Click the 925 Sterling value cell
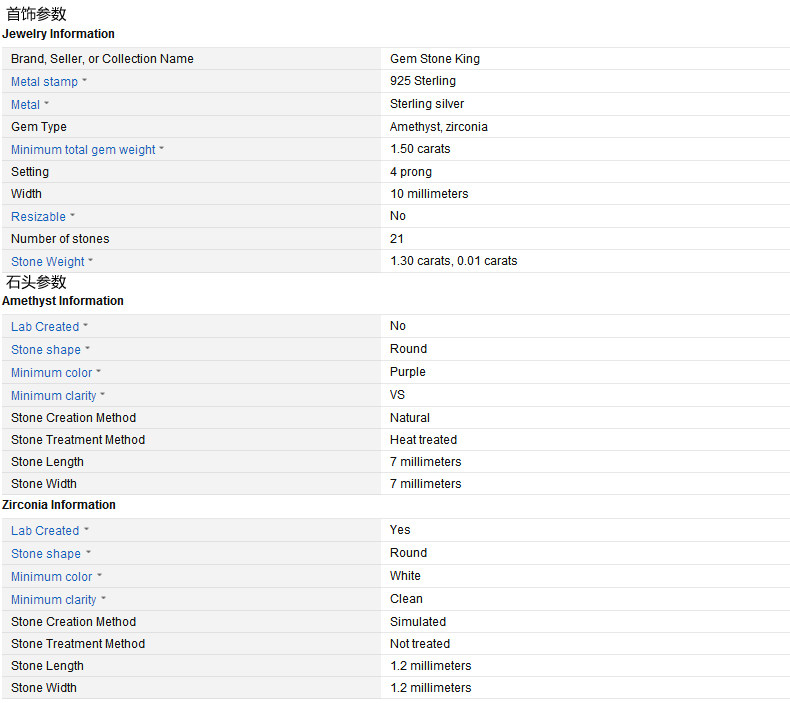 point(422,81)
